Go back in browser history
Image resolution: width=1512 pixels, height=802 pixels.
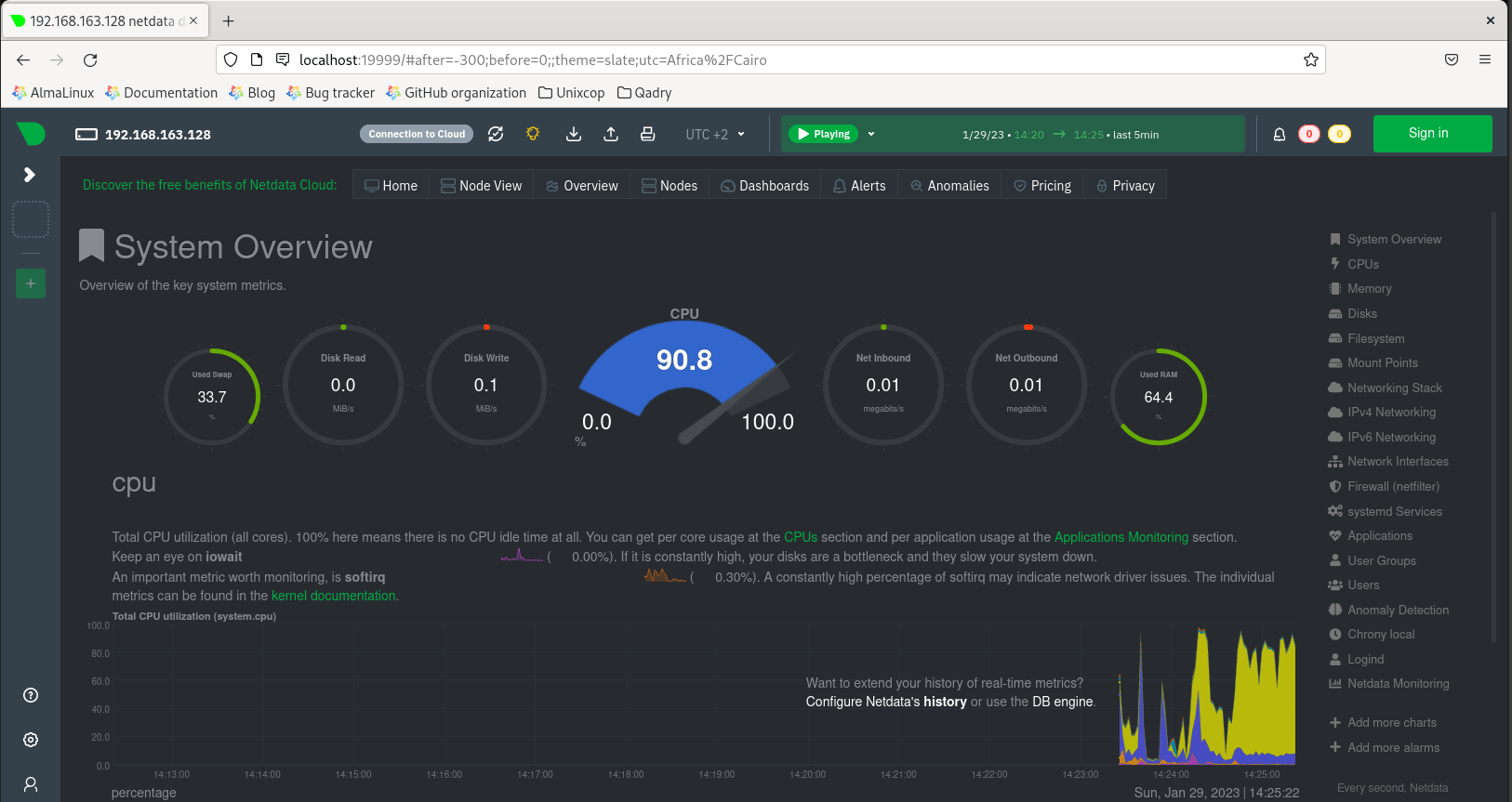pos(23,59)
